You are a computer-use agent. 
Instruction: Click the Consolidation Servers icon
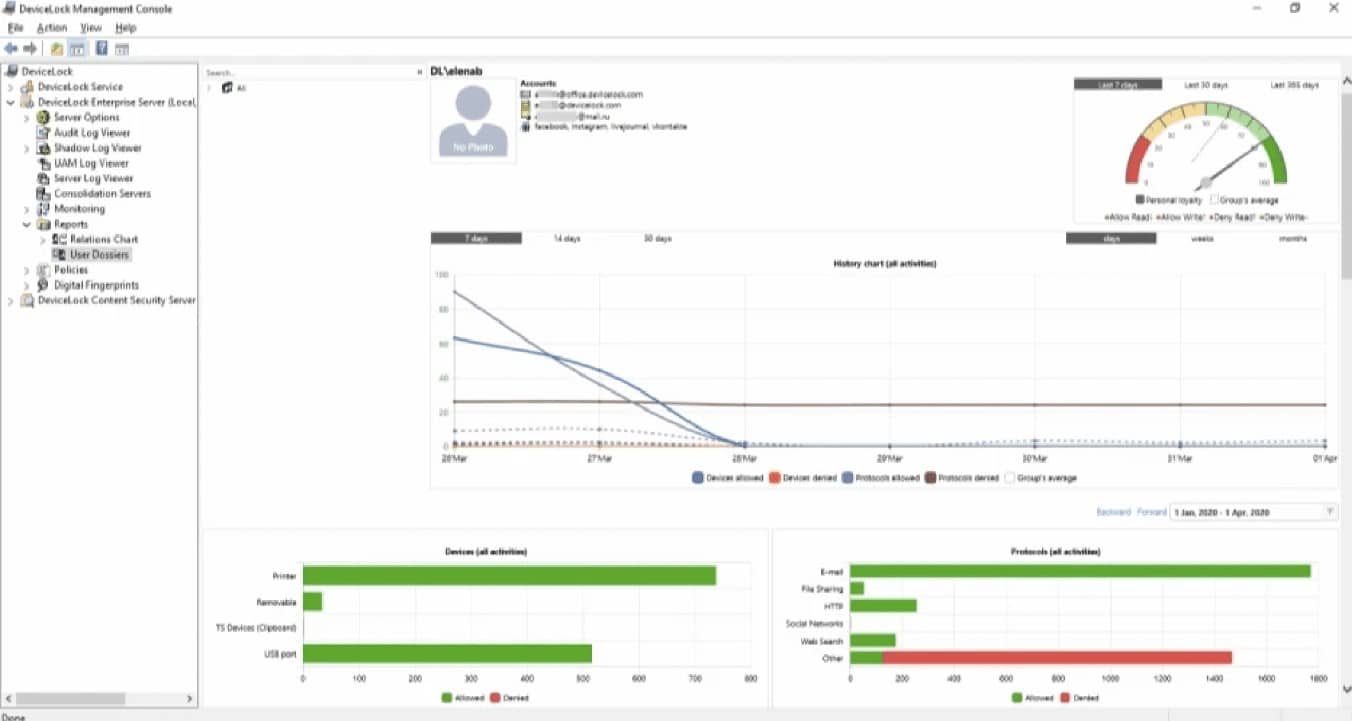[x=44, y=193]
